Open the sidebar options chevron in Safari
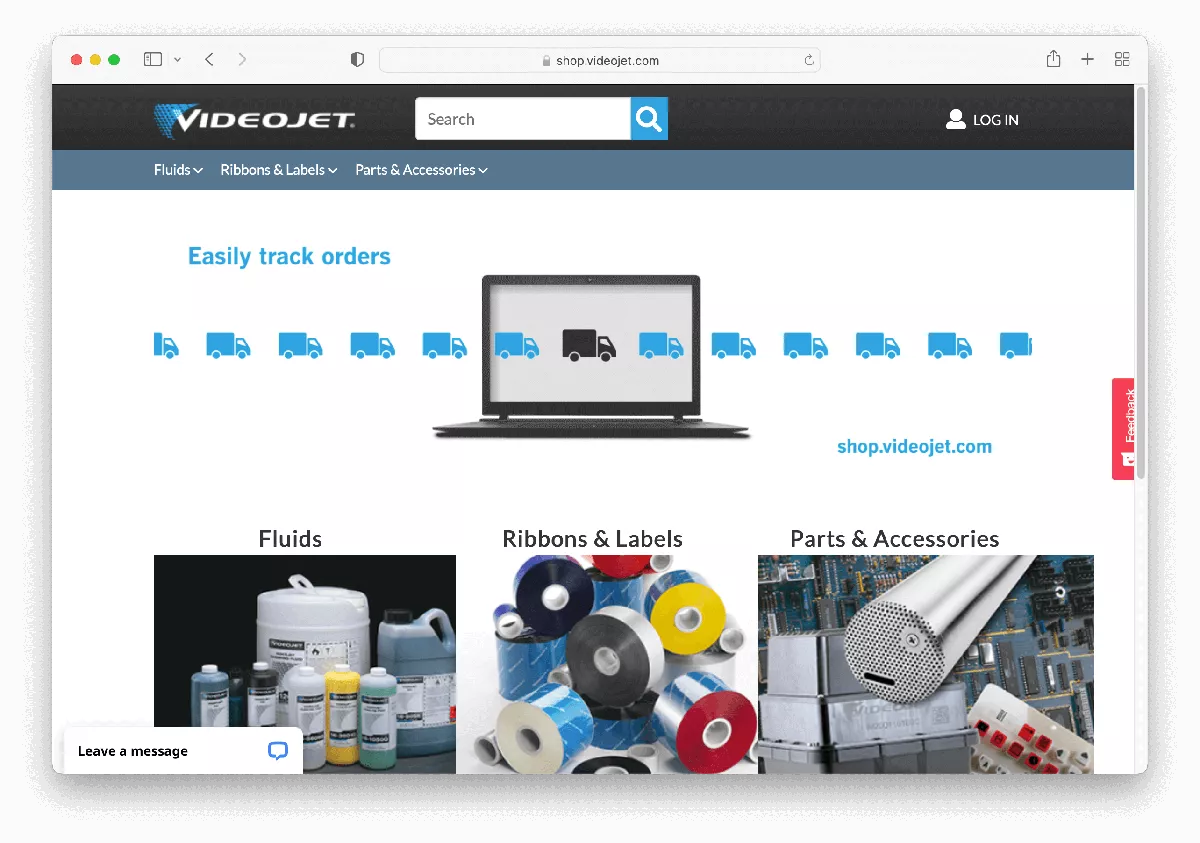The height and width of the screenshot is (843, 1200). tap(178, 60)
